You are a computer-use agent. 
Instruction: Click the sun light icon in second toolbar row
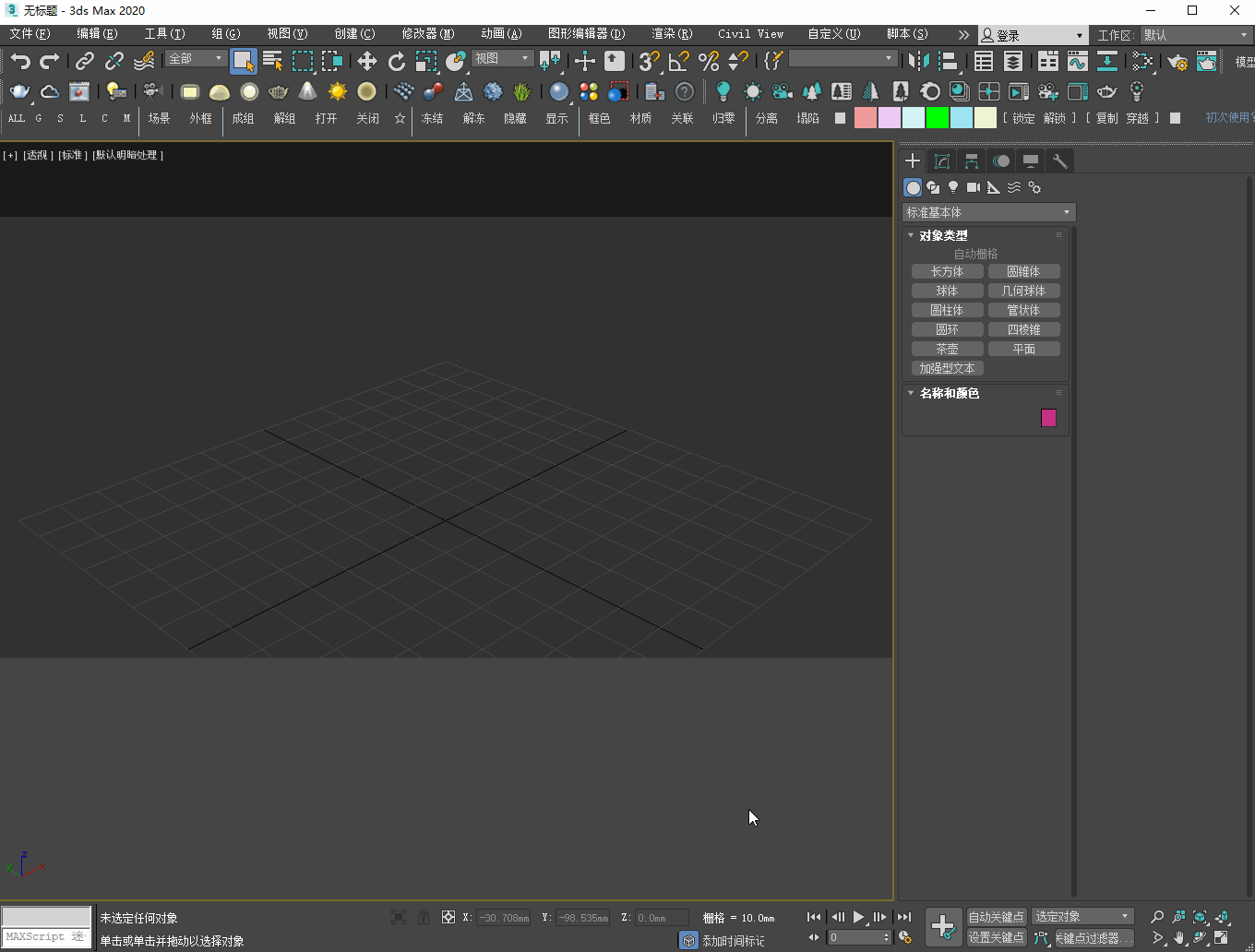tap(338, 91)
